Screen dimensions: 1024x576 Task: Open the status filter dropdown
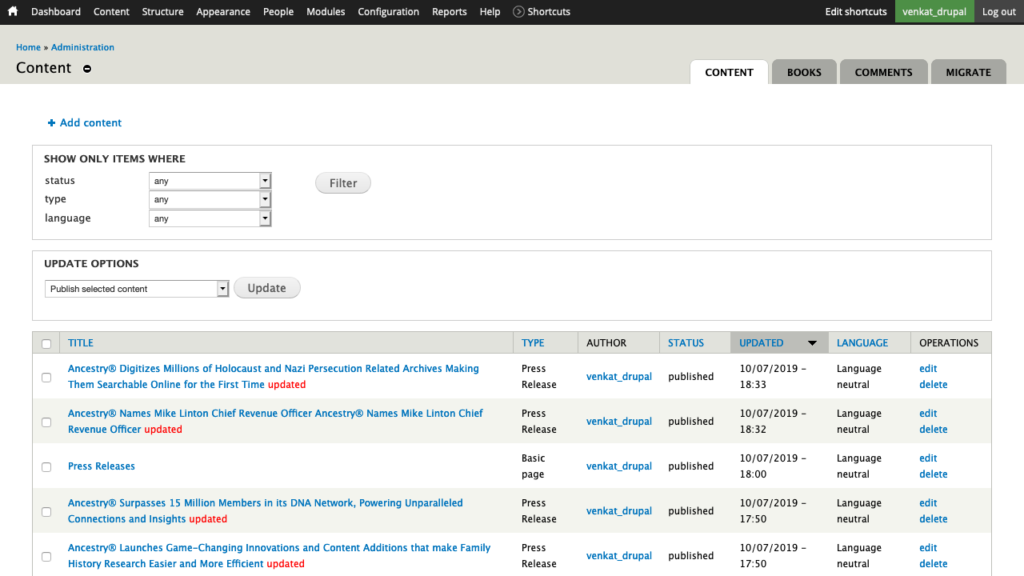pos(210,181)
